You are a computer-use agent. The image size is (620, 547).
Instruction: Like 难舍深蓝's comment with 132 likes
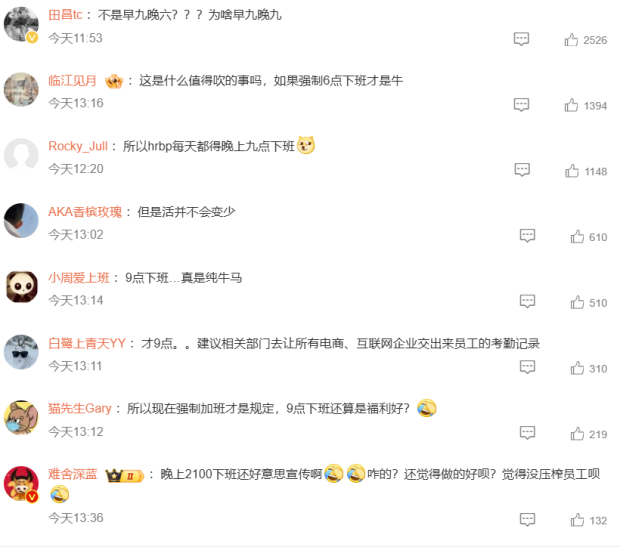tap(577, 520)
